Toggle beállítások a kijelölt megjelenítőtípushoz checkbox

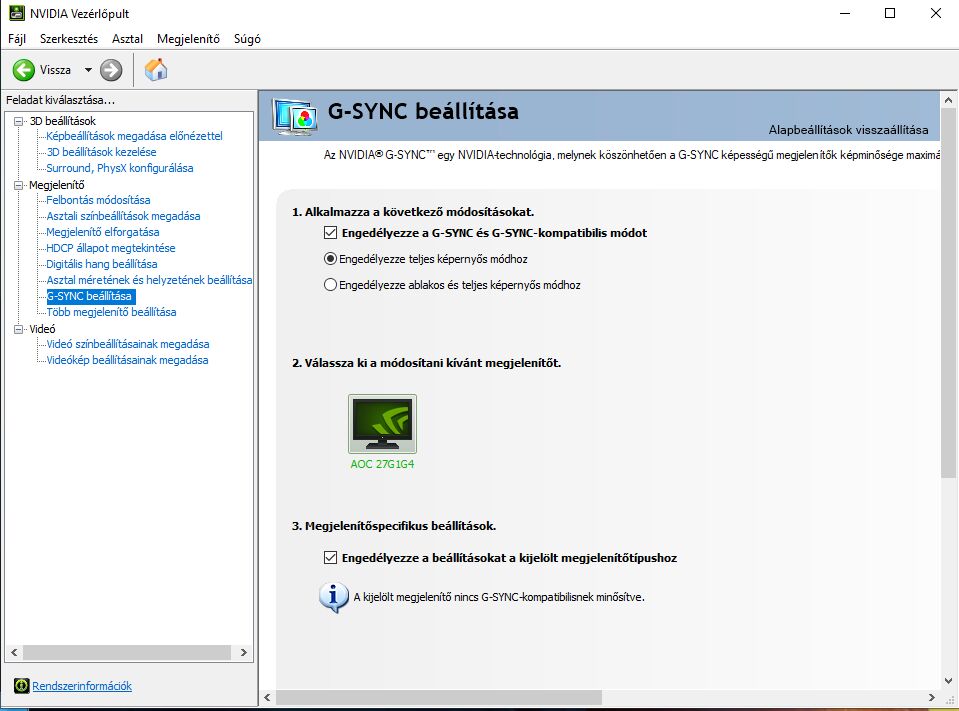click(330, 558)
